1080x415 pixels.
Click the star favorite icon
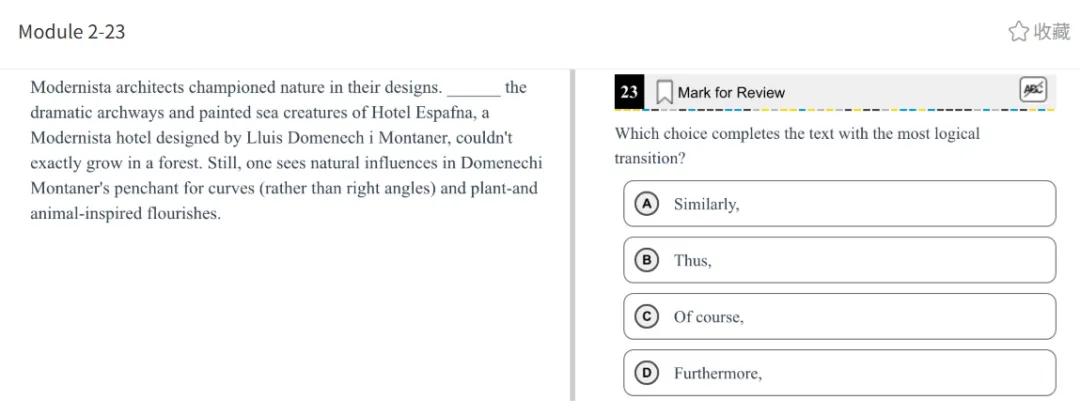(x=1018, y=32)
